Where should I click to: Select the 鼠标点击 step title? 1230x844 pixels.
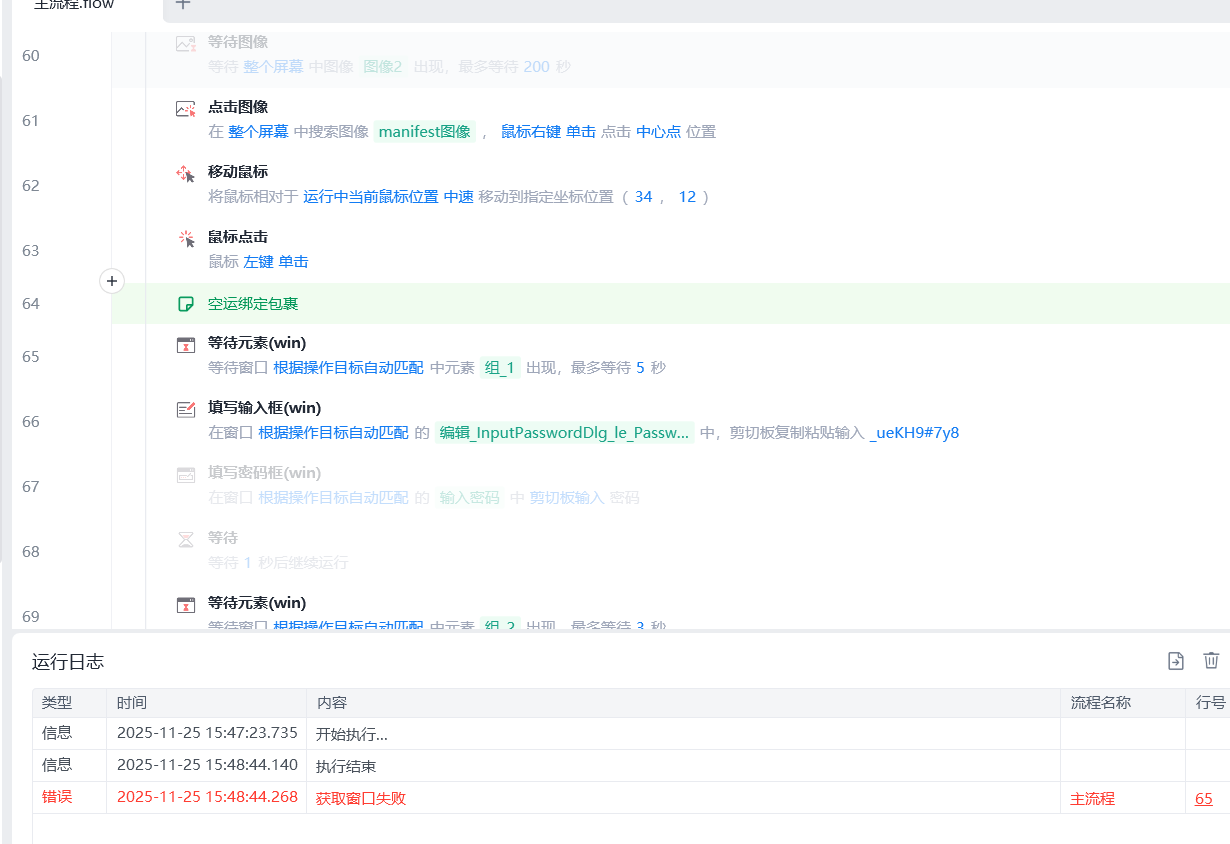coord(238,237)
